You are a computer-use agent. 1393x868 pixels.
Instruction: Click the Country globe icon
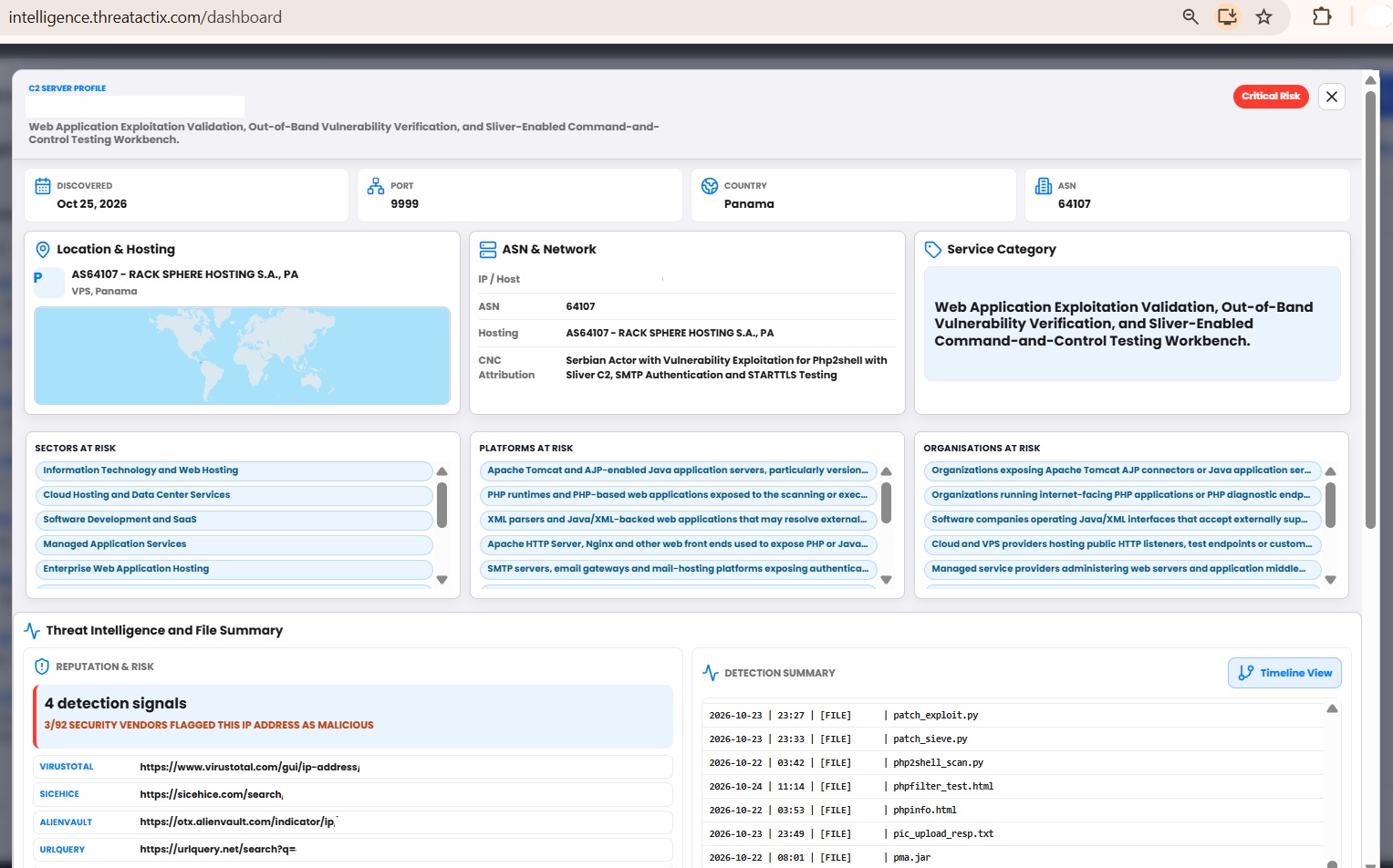point(710,186)
